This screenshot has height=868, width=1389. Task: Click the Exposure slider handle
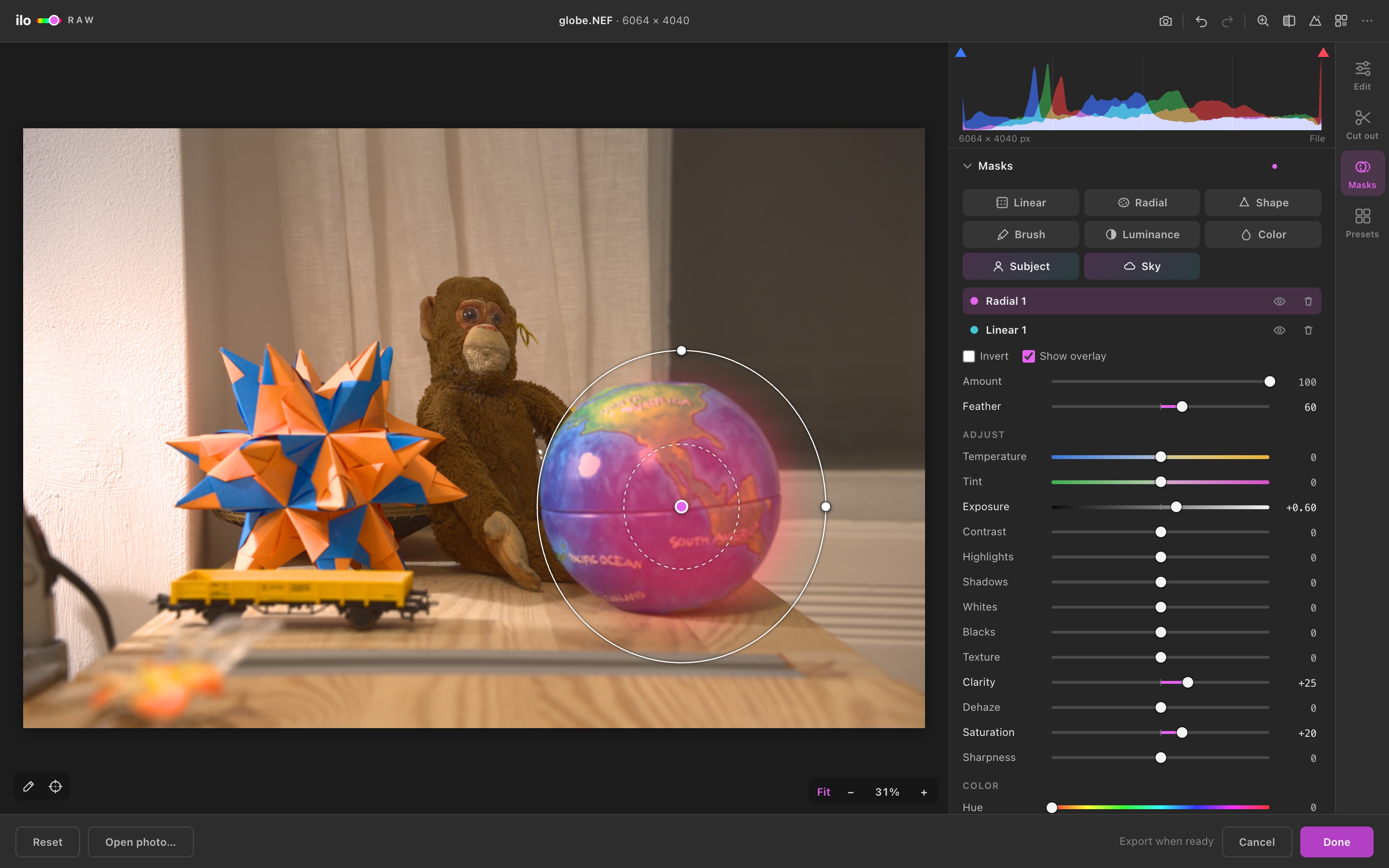coord(1176,507)
